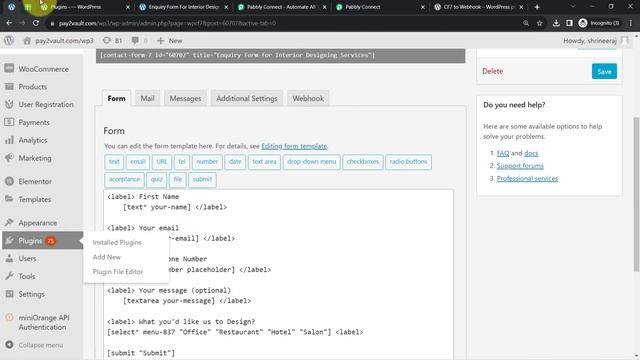Open Plugin File Editor from flyout
Image resolution: width=640 pixels, height=360 pixels.
[x=118, y=271]
